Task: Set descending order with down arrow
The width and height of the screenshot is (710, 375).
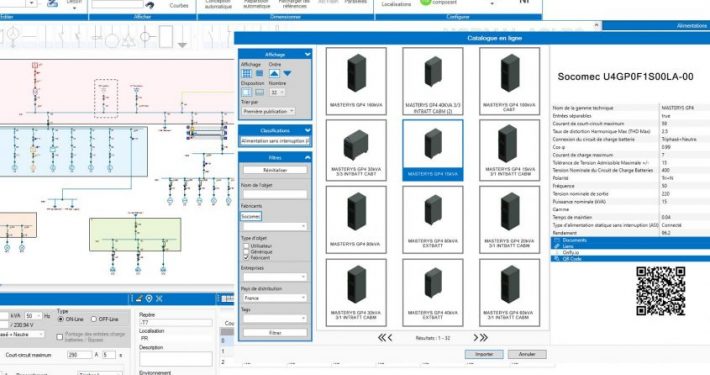Action: [288, 73]
